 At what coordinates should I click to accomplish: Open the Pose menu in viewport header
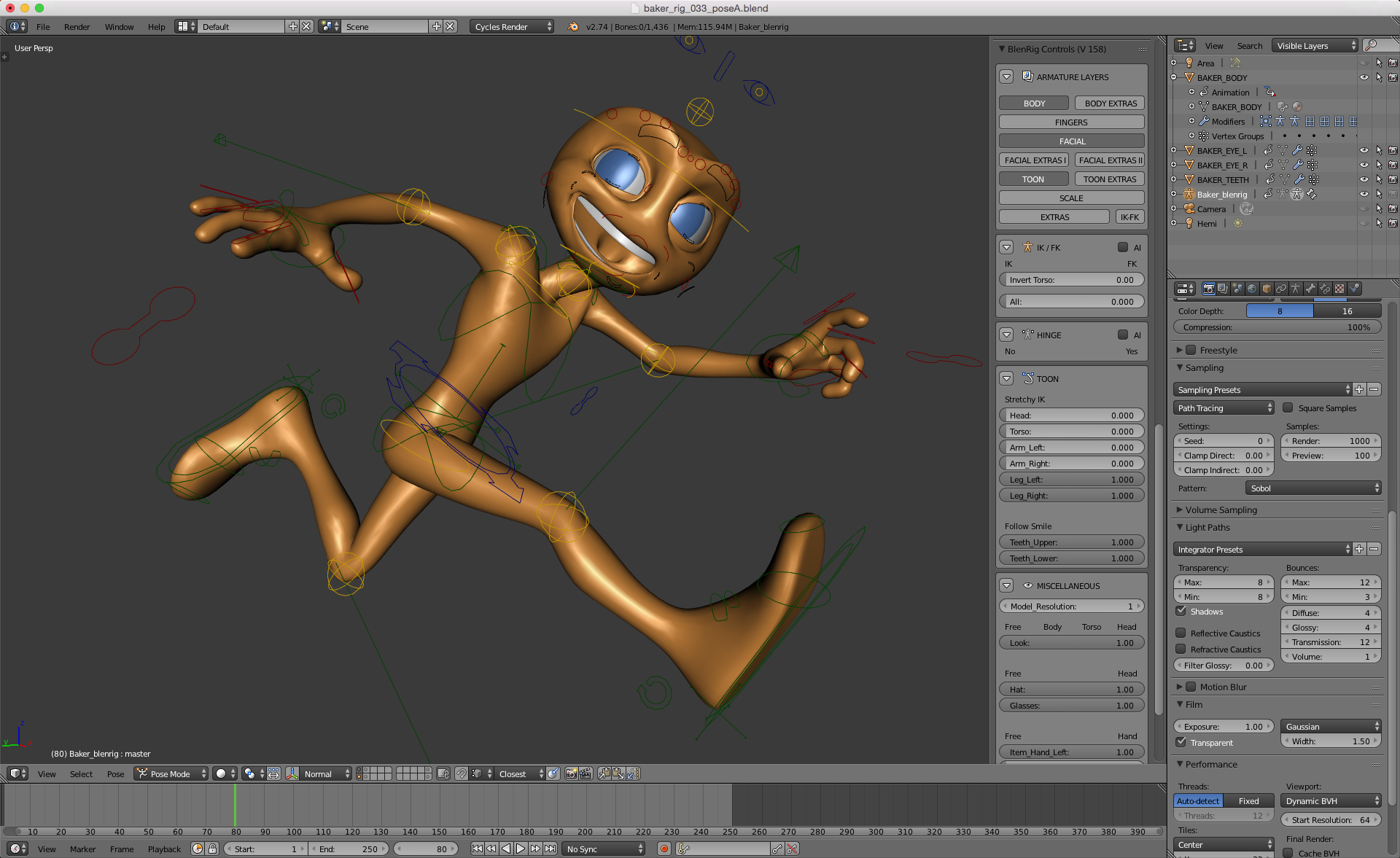pyautogui.click(x=115, y=773)
